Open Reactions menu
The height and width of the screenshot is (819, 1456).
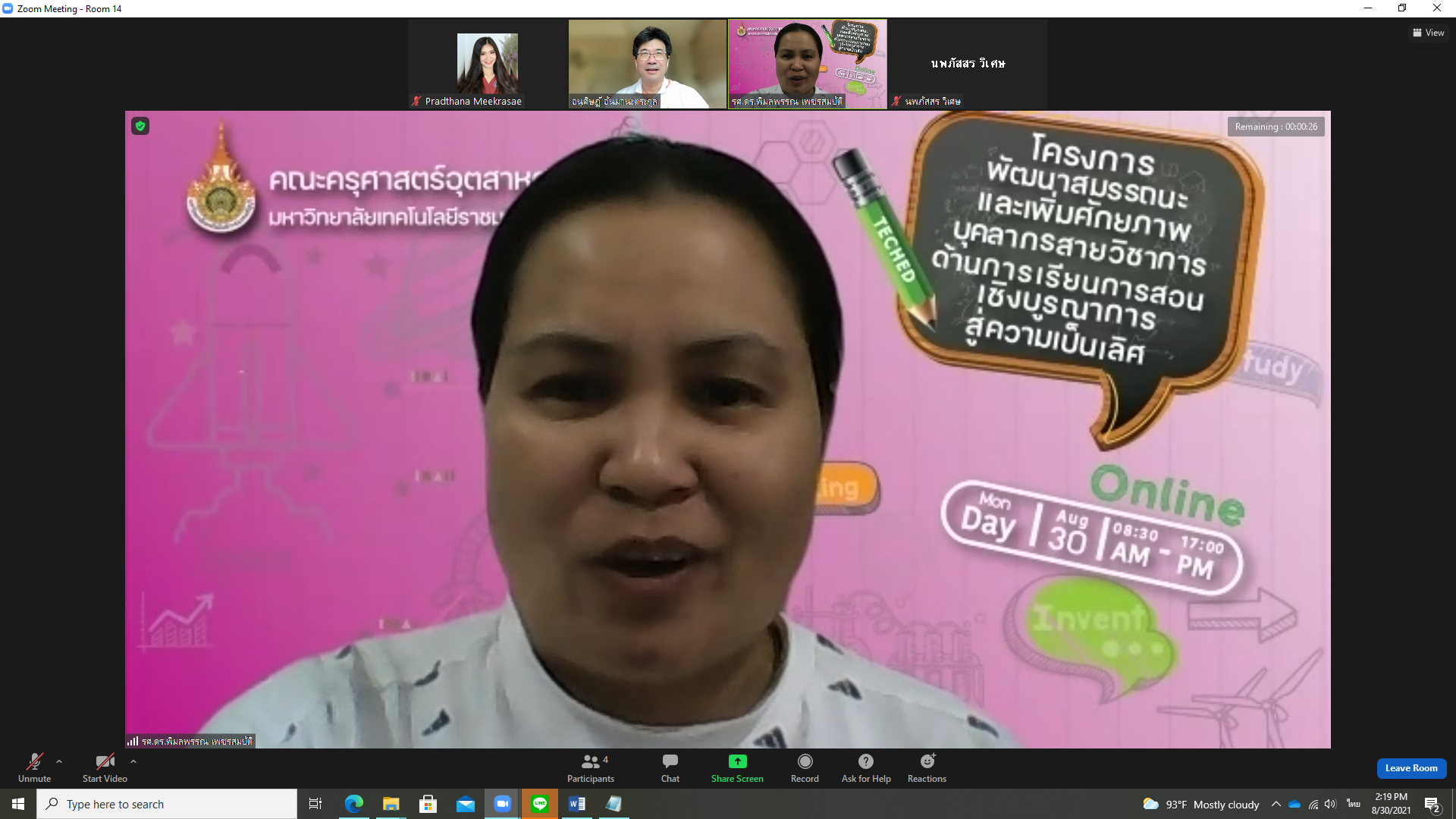coord(927,767)
